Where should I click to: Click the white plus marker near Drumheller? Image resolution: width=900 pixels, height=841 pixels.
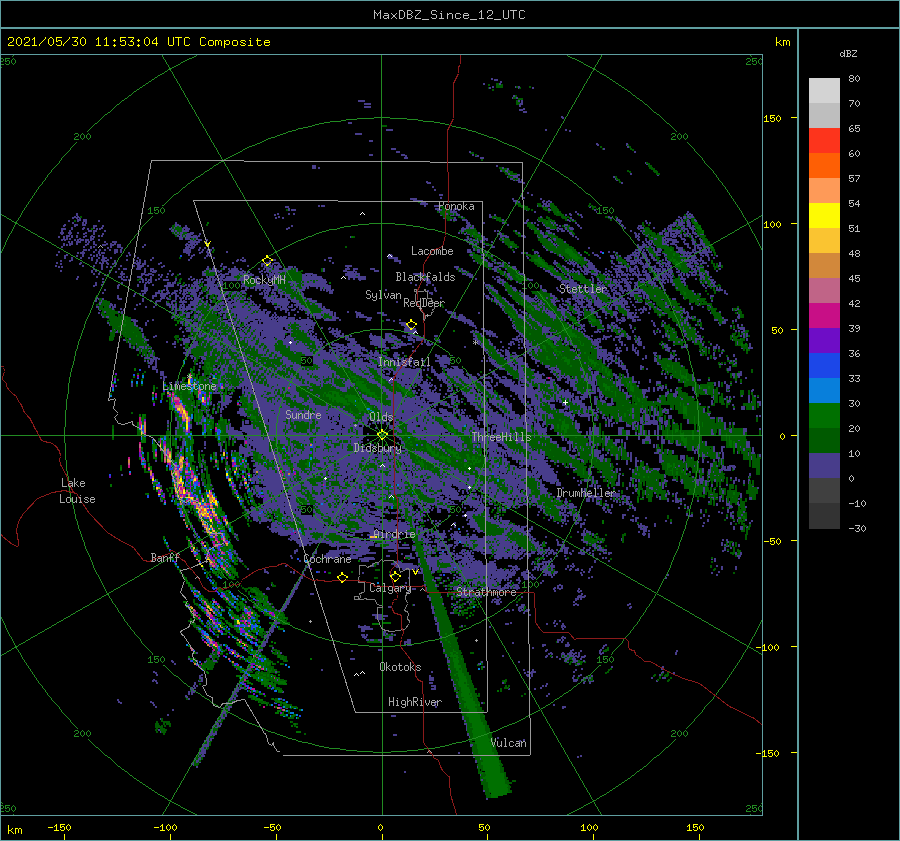(x=565, y=402)
